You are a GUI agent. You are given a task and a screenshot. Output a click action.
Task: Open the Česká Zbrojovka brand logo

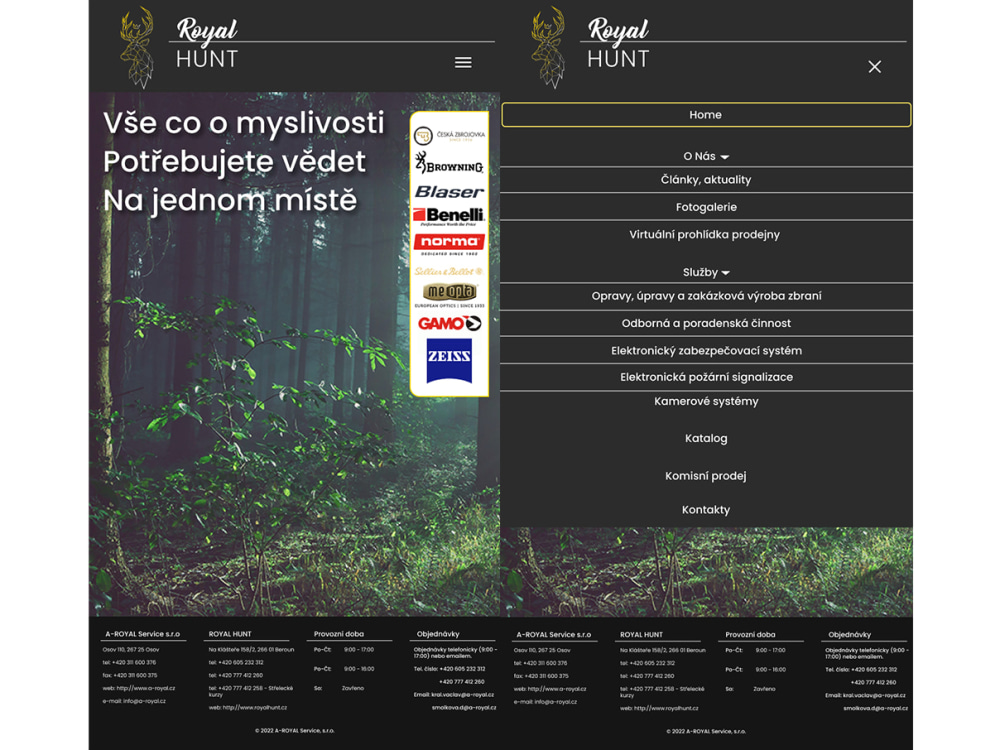point(449,135)
